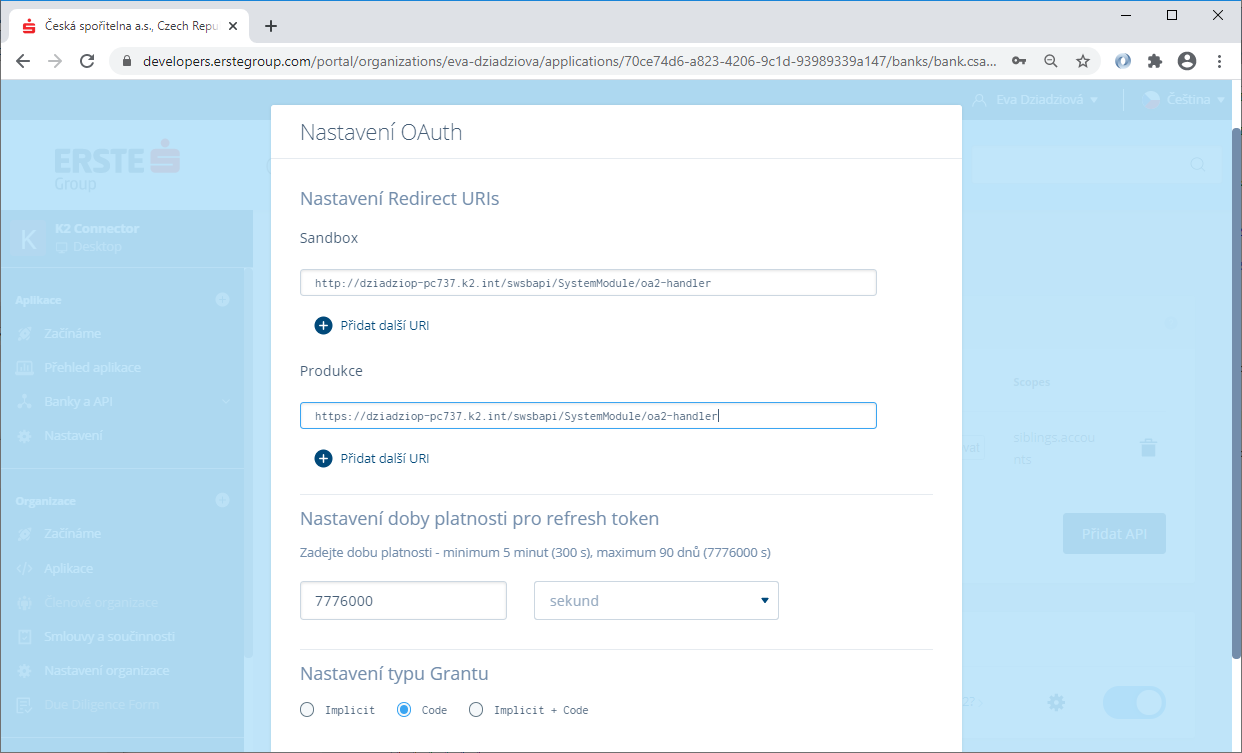This screenshot has height=753, width=1242.
Task: Open Aplikace under Organizace
Action: (x=68, y=568)
